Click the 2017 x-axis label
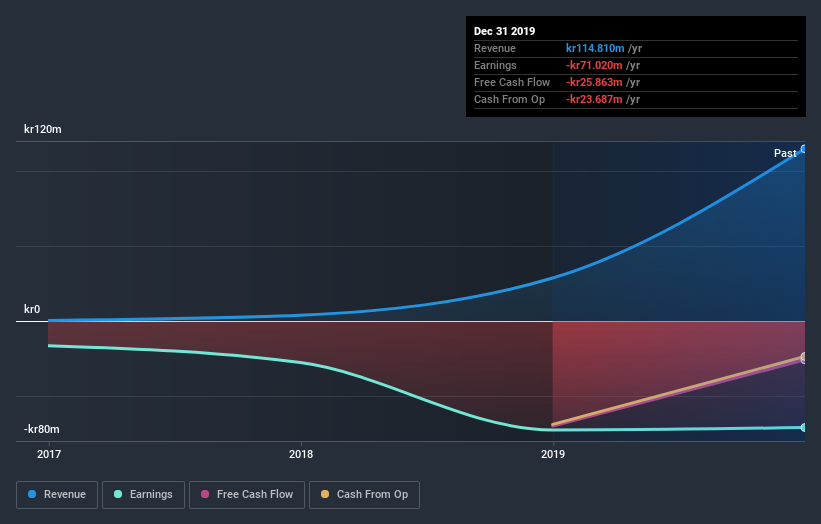This screenshot has height=524, width=821. click(x=49, y=454)
